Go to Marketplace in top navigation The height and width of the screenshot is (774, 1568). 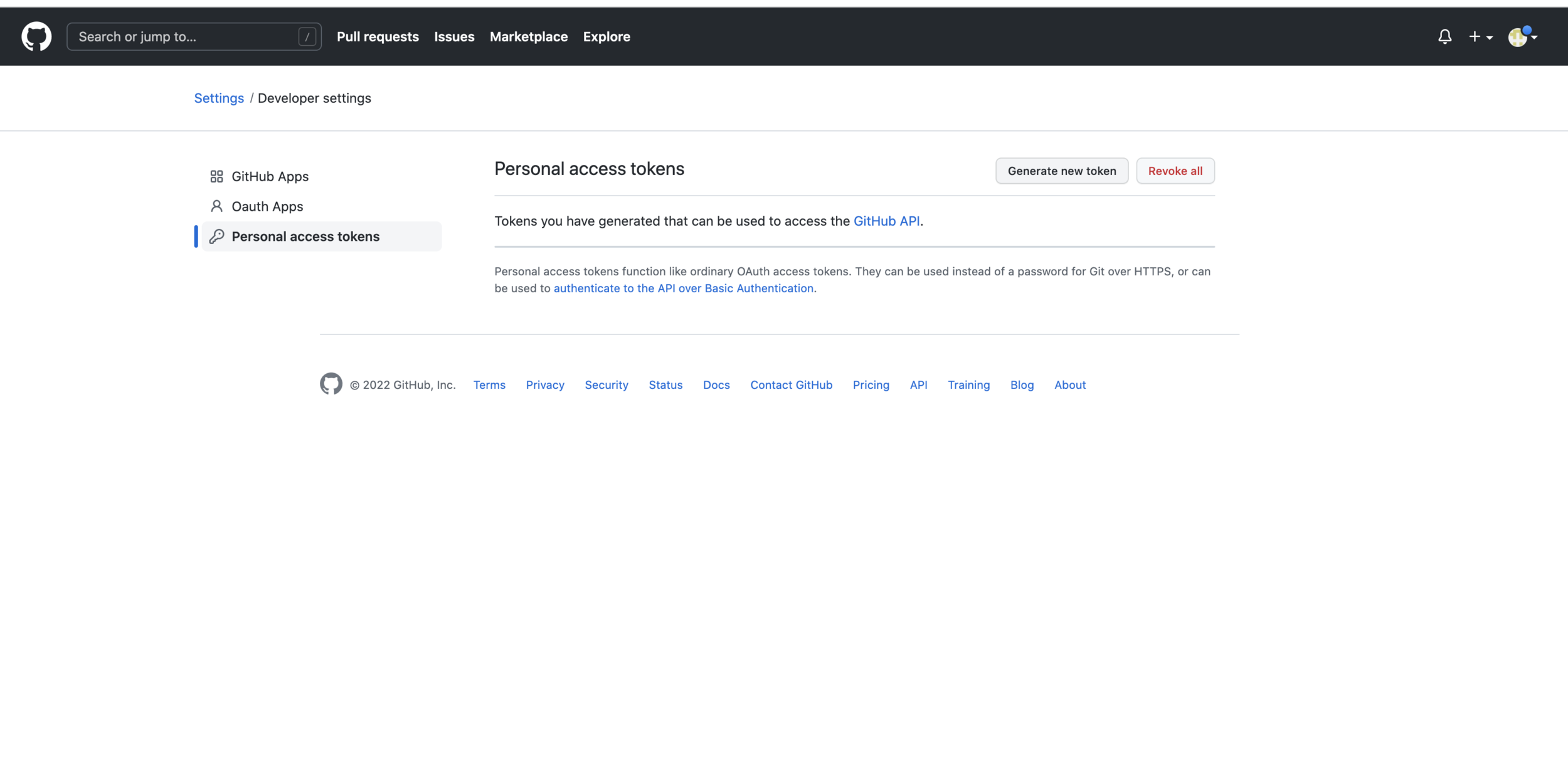pyautogui.click(x=528, y=37)
